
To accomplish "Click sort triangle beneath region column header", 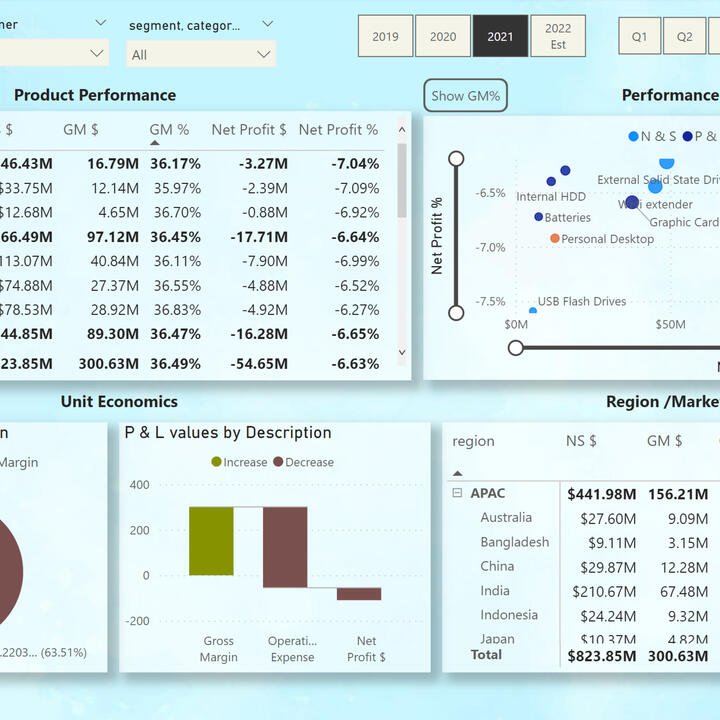I will tap(458, 473).
